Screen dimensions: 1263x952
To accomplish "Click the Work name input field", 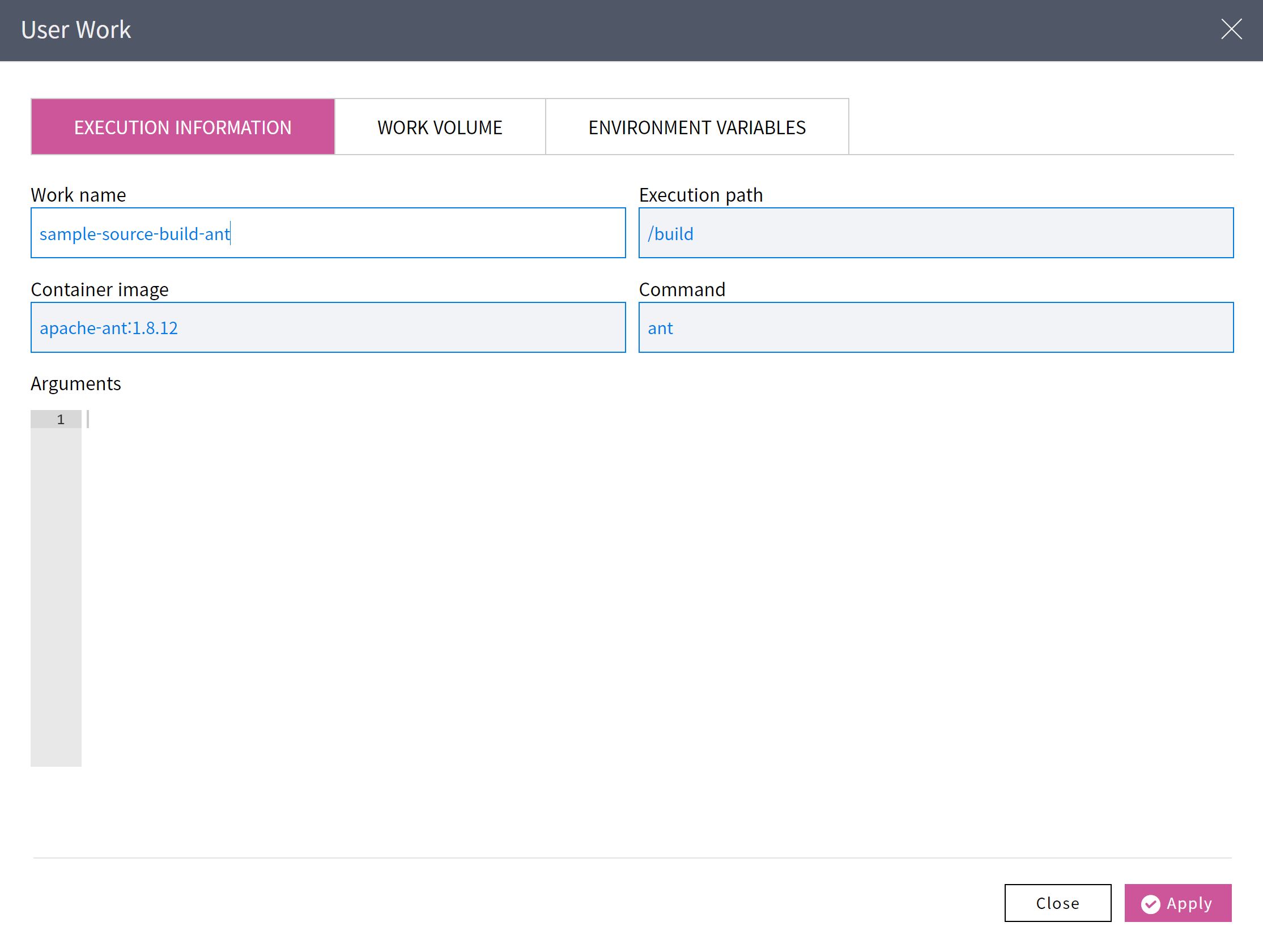I will click(x=399, y=233).
